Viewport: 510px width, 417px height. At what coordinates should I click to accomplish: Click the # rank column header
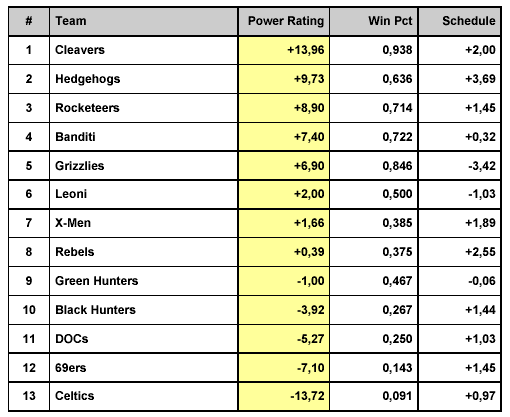pos(29,21)
